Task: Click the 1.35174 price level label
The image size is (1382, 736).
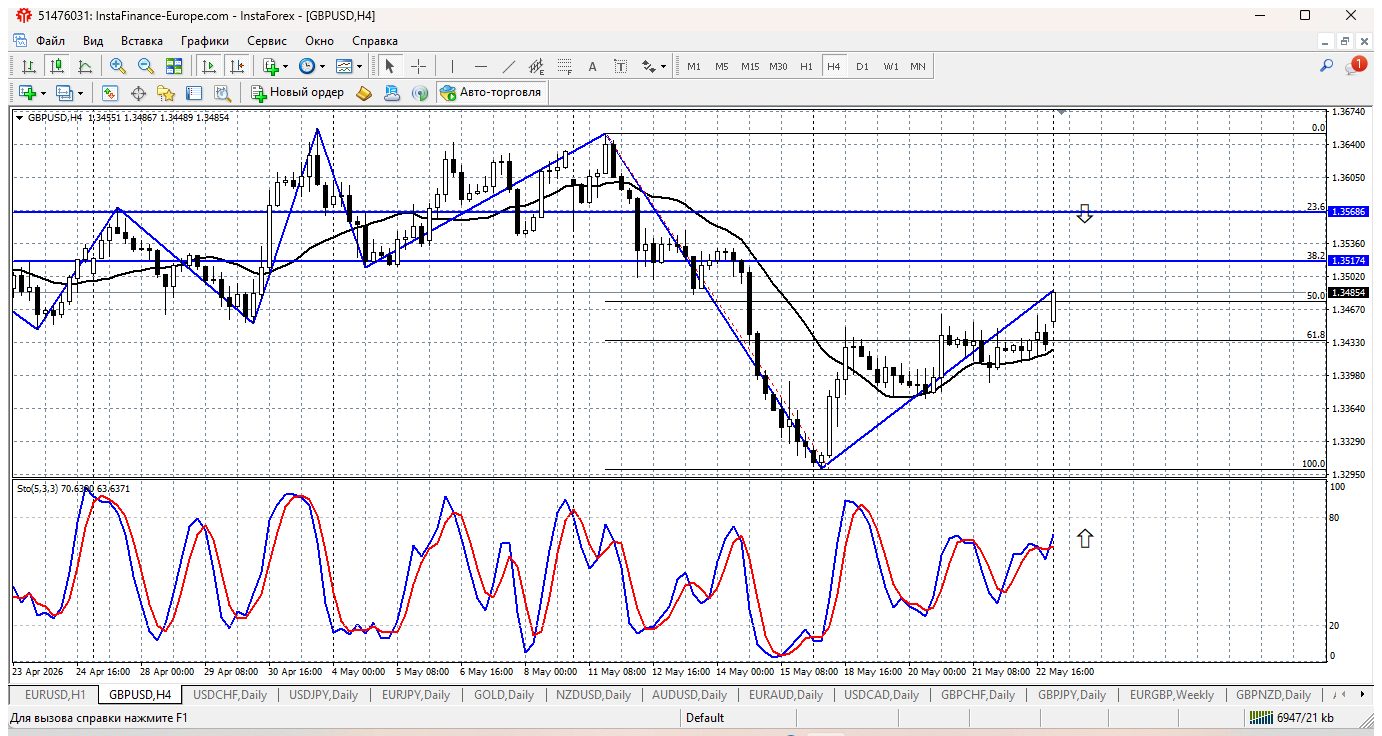Action: [1348, 261]
